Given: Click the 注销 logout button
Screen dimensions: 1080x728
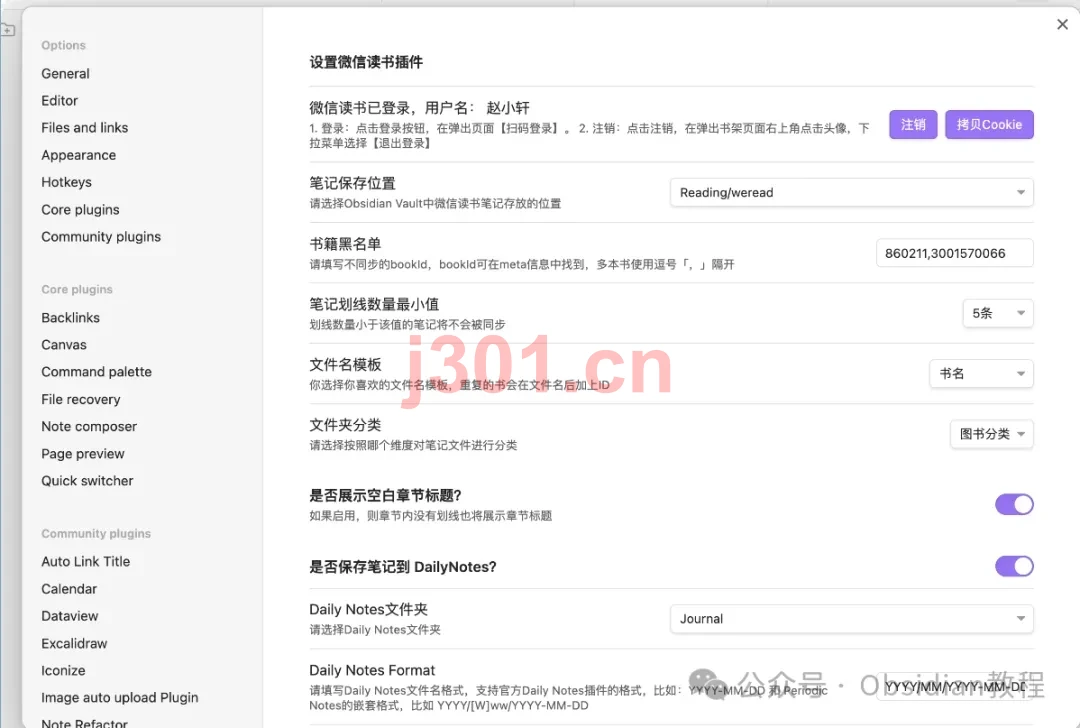Looking at the screenshot, I should 913,125.
